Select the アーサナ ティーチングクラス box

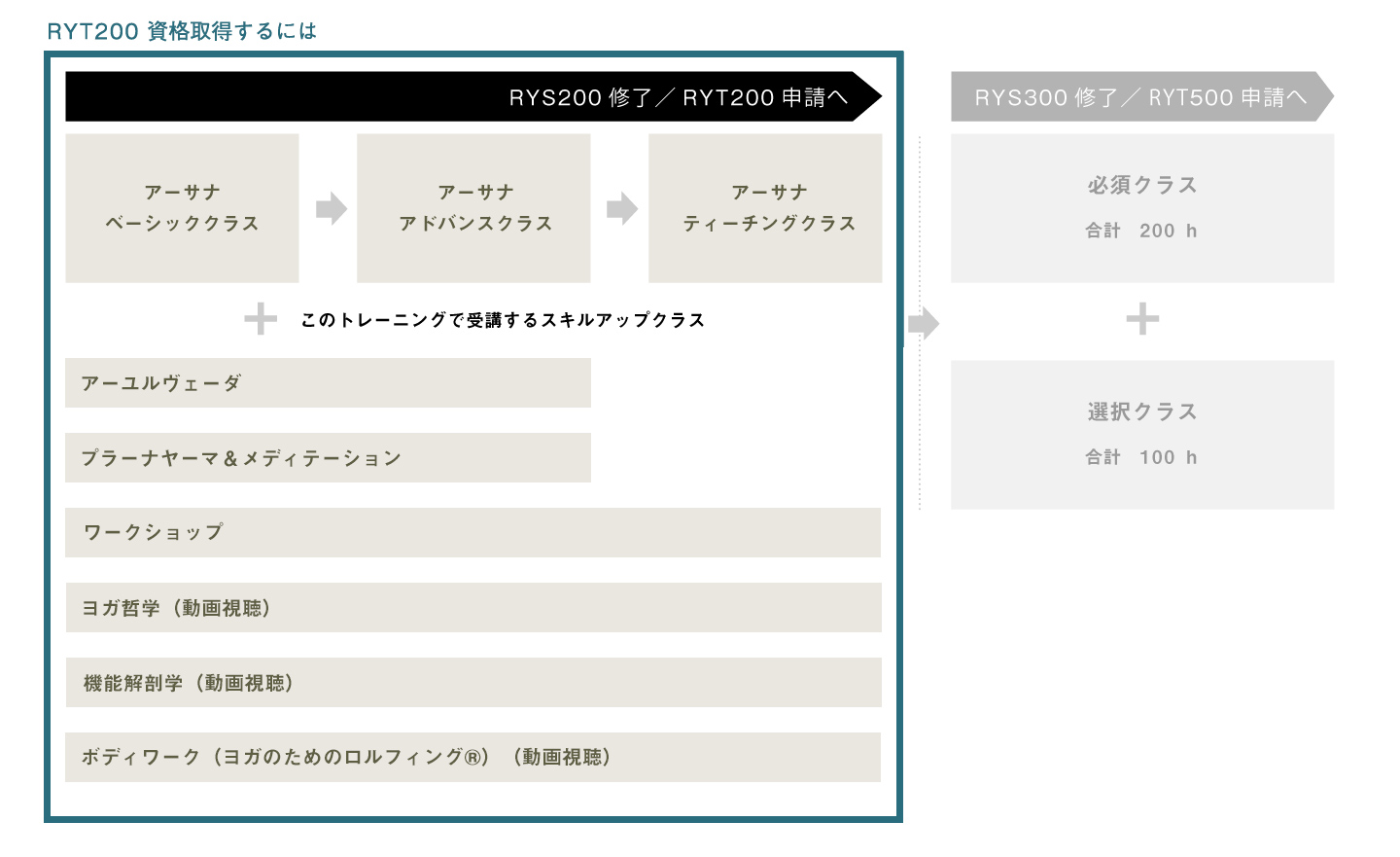[765, 208]
